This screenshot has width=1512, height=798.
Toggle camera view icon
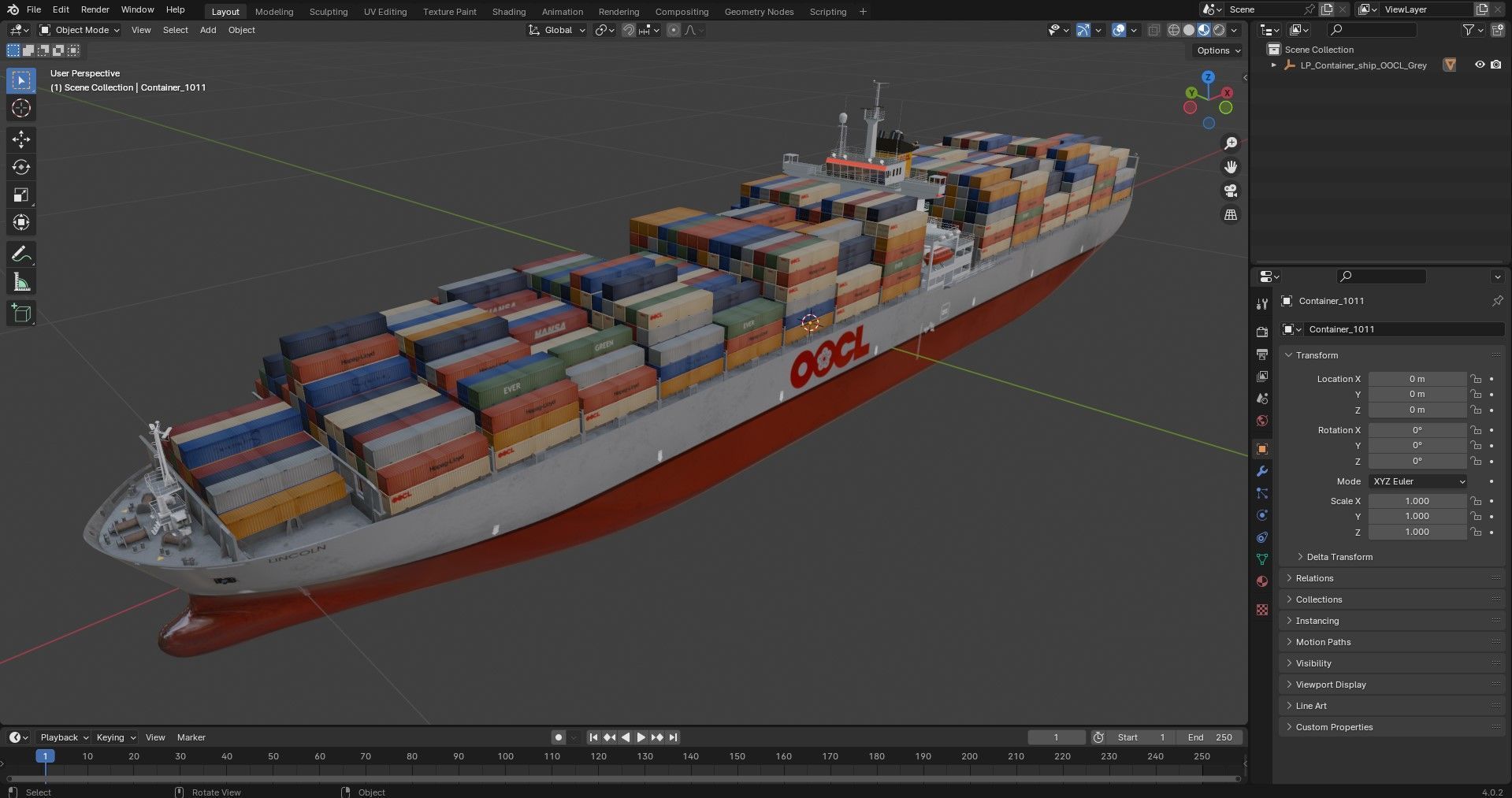point(1231,191)
